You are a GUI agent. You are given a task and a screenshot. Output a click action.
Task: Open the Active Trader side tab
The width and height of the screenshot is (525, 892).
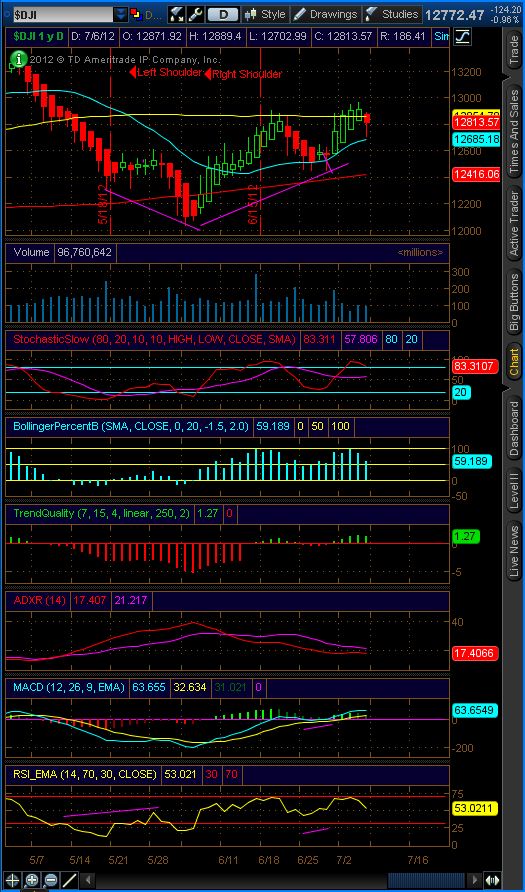(x=514, y=224)
